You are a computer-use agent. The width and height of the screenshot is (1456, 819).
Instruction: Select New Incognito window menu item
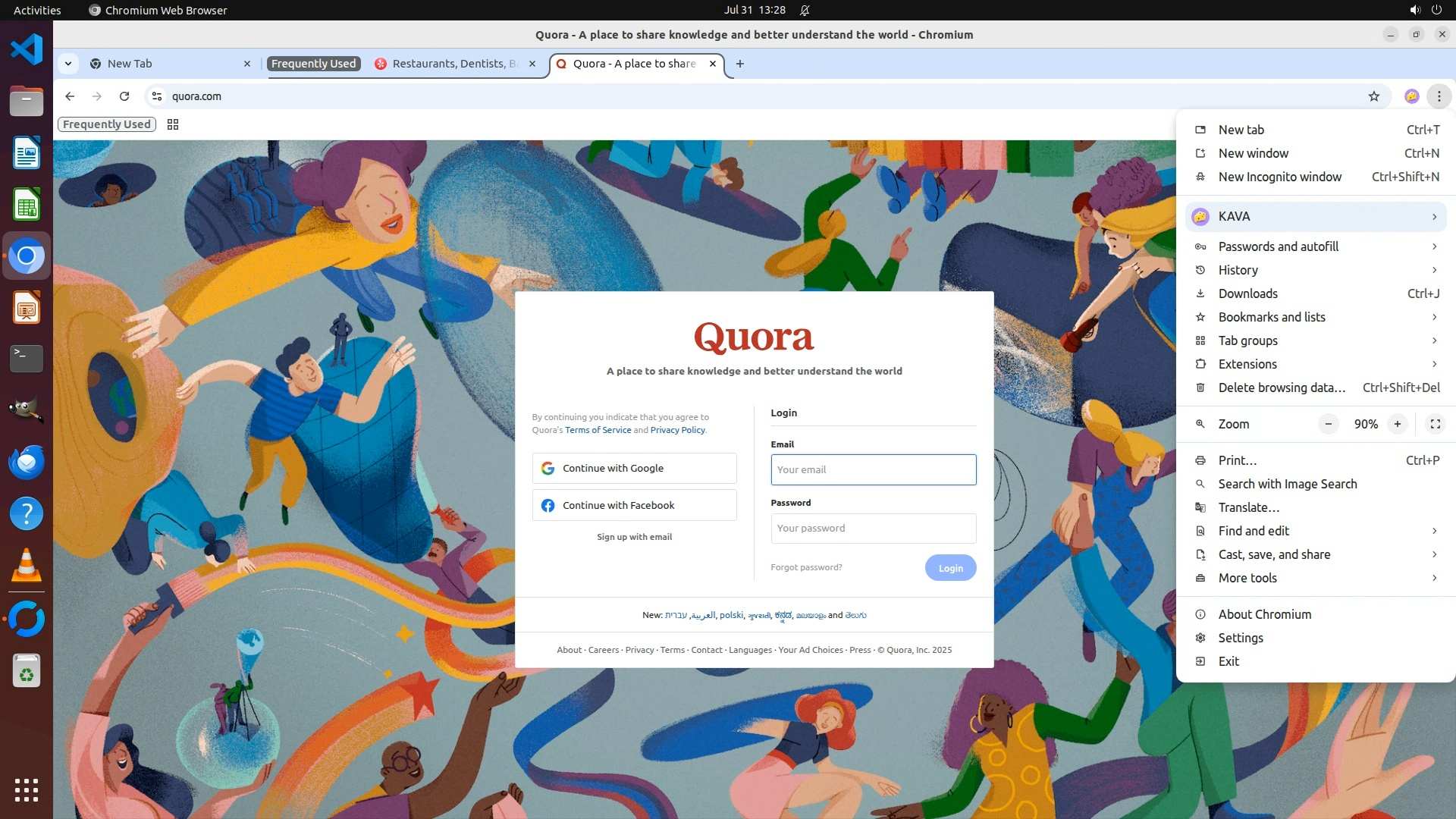(x=1279, y=177)
